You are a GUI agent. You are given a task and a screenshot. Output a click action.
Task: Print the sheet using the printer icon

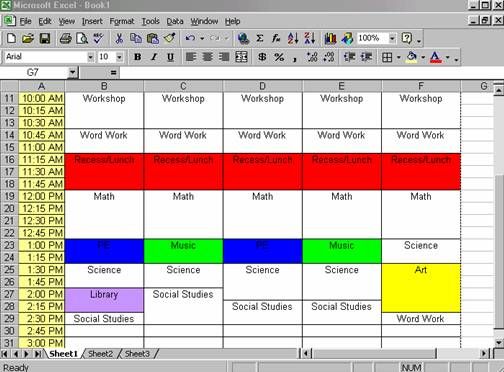tap(66, 38)
